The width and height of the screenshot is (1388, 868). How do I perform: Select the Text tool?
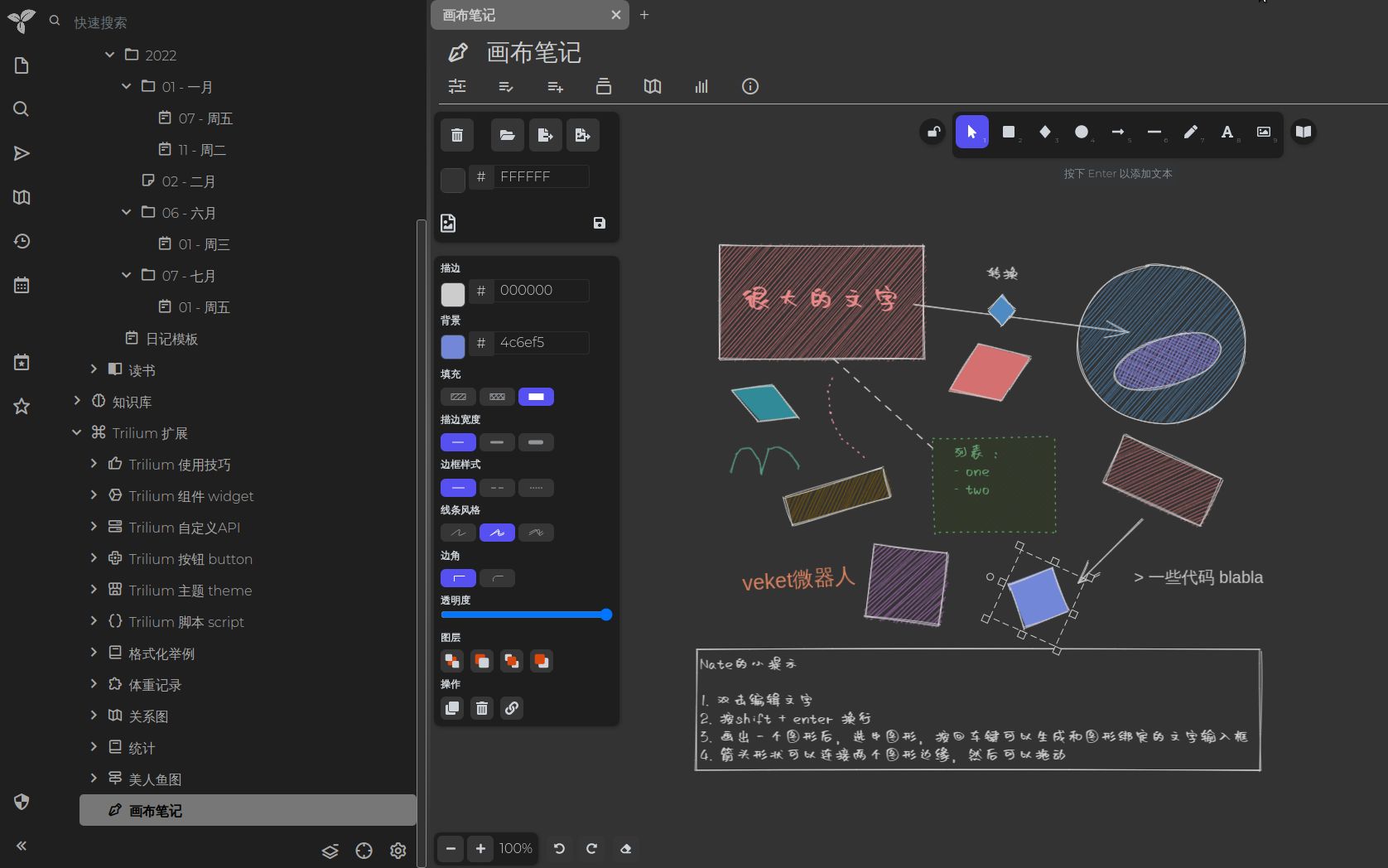(1227, 133)
